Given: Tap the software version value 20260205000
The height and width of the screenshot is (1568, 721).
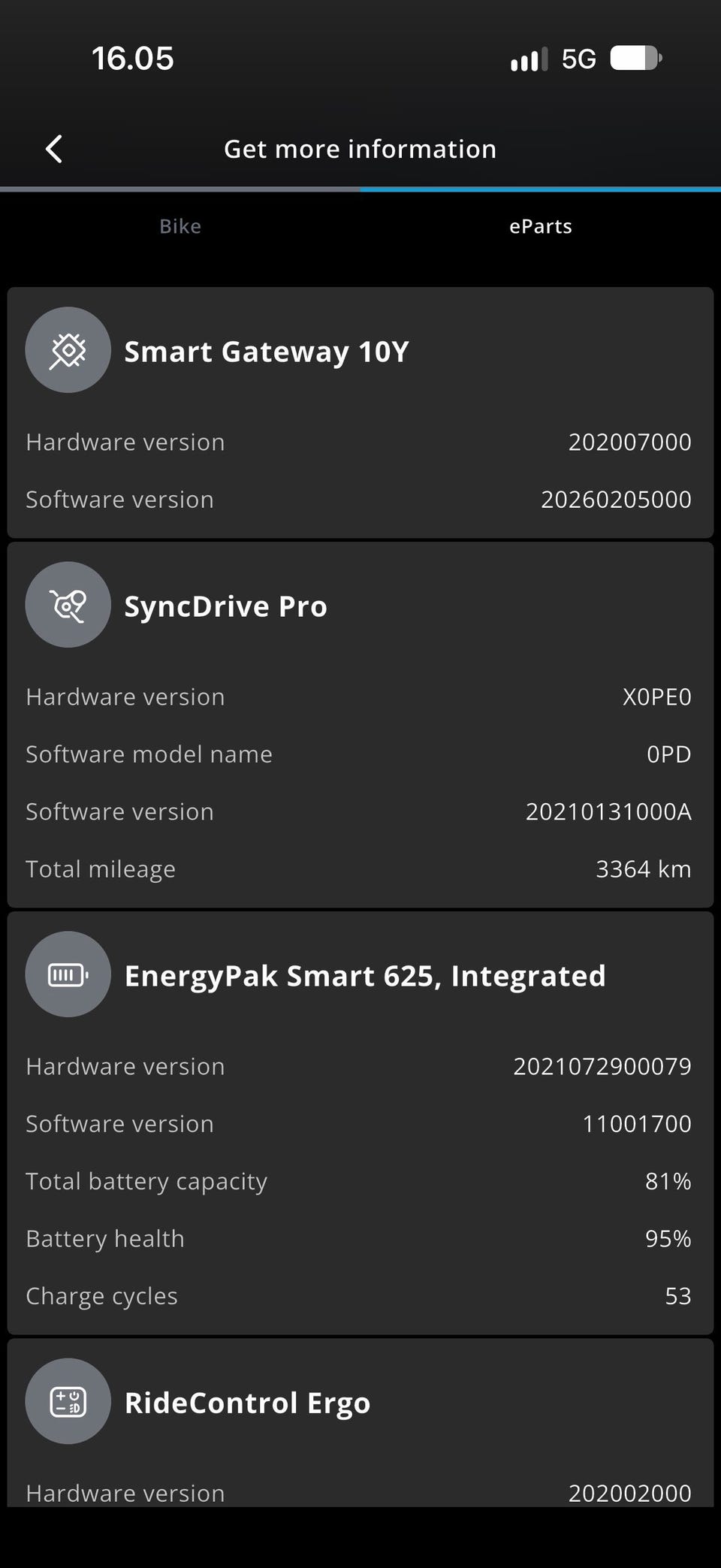Looking at the screenshot, I should click(616, 499).
